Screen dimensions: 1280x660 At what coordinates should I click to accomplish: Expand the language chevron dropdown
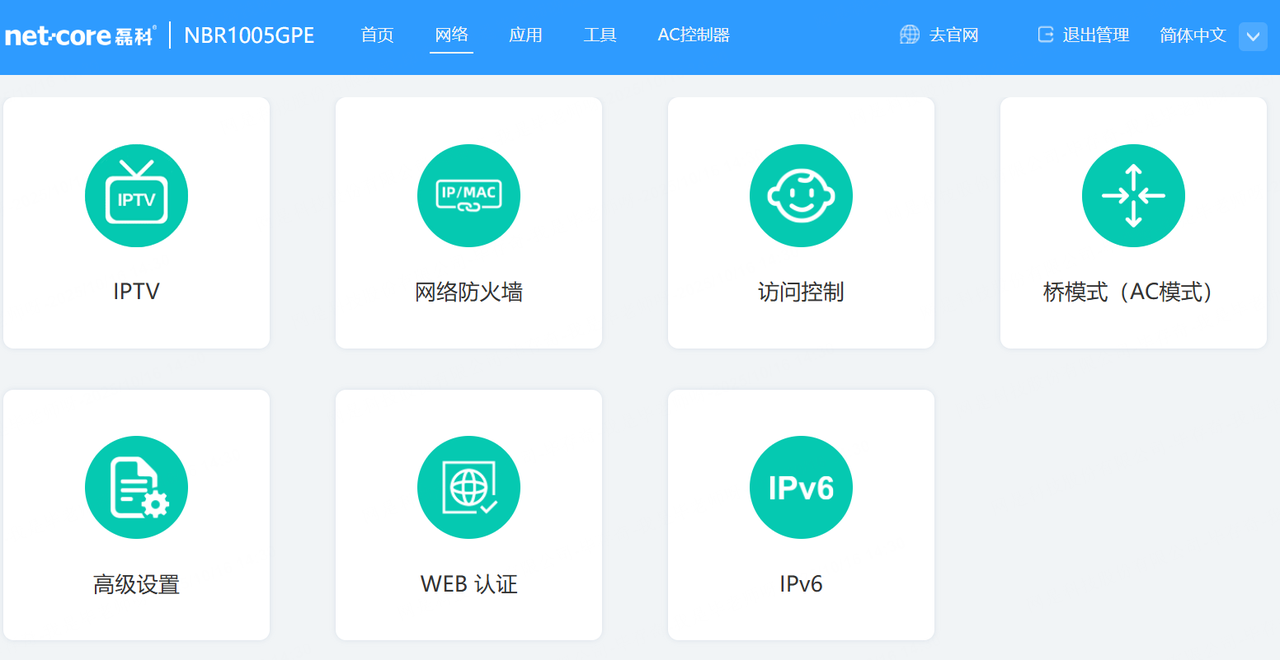[1253, 37]
